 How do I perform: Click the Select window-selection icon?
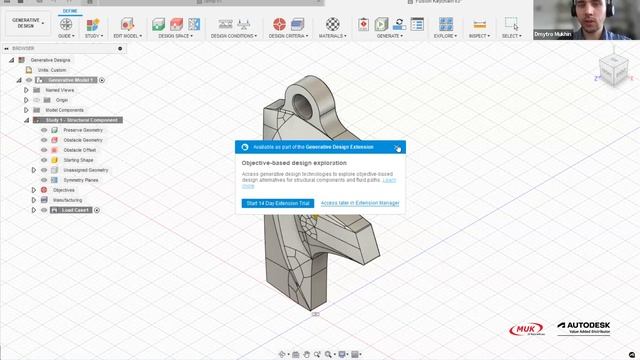pyautogui.click(x=511, y=24)
